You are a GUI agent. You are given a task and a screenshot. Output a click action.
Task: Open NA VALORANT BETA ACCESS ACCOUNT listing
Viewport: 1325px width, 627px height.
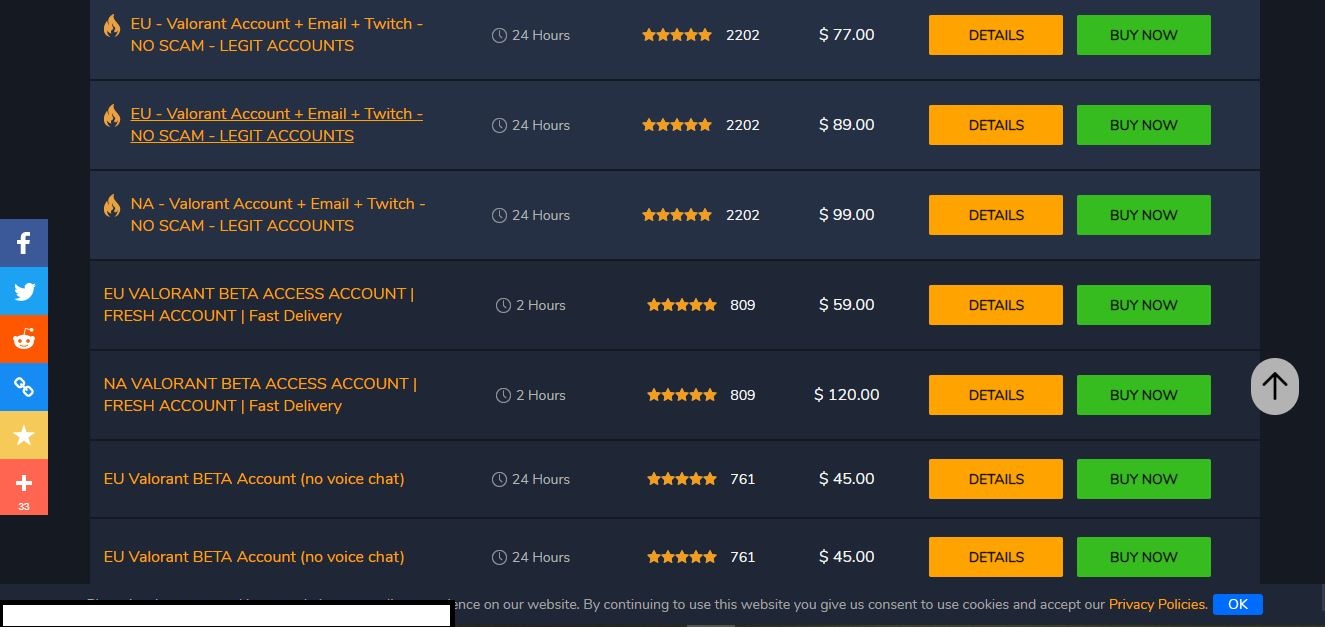click(260, 395)
